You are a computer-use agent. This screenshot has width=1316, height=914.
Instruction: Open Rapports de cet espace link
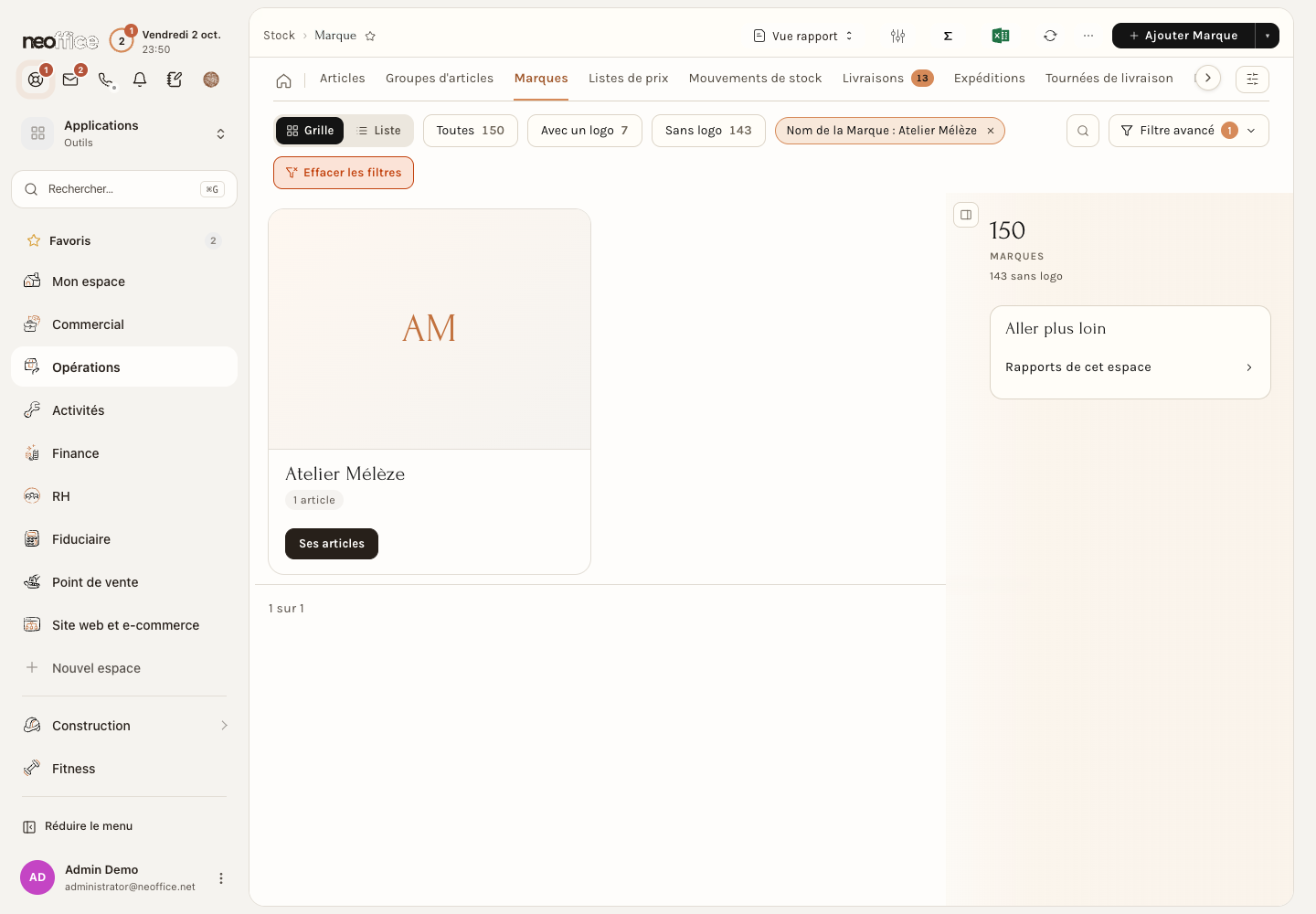[1130, 367]
